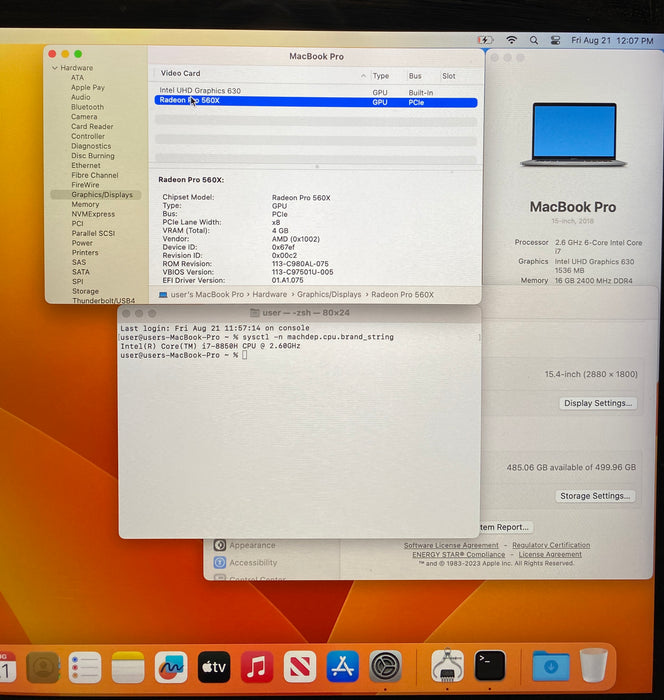This screenshot has height=700, width=664.
Task: Click the Display Settings button
Action: coord(598,403)
